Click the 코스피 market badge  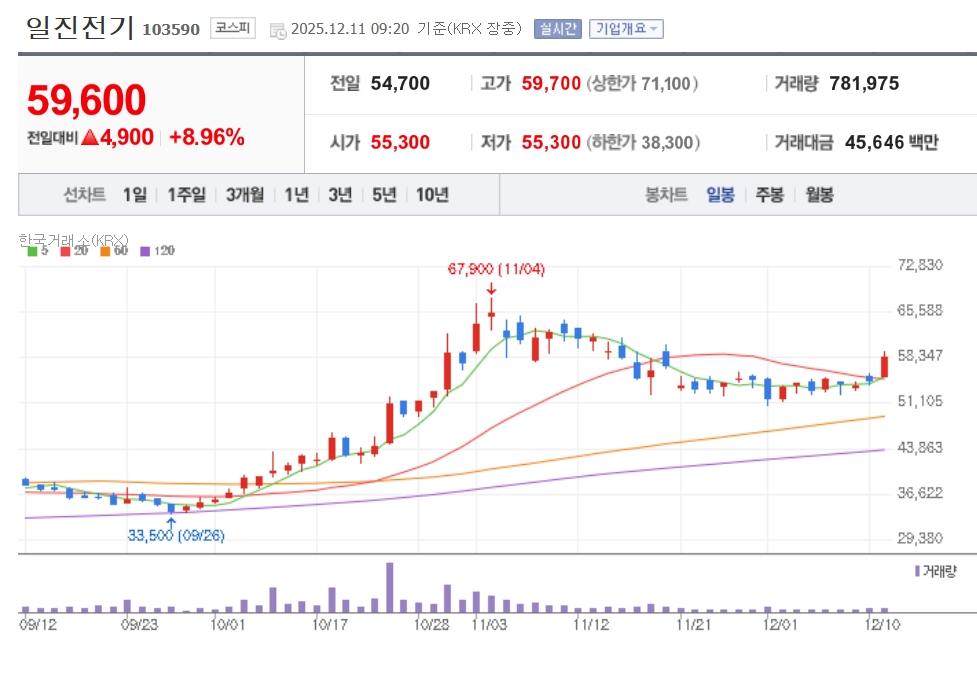pyautogui.click(x=233, y=28)
